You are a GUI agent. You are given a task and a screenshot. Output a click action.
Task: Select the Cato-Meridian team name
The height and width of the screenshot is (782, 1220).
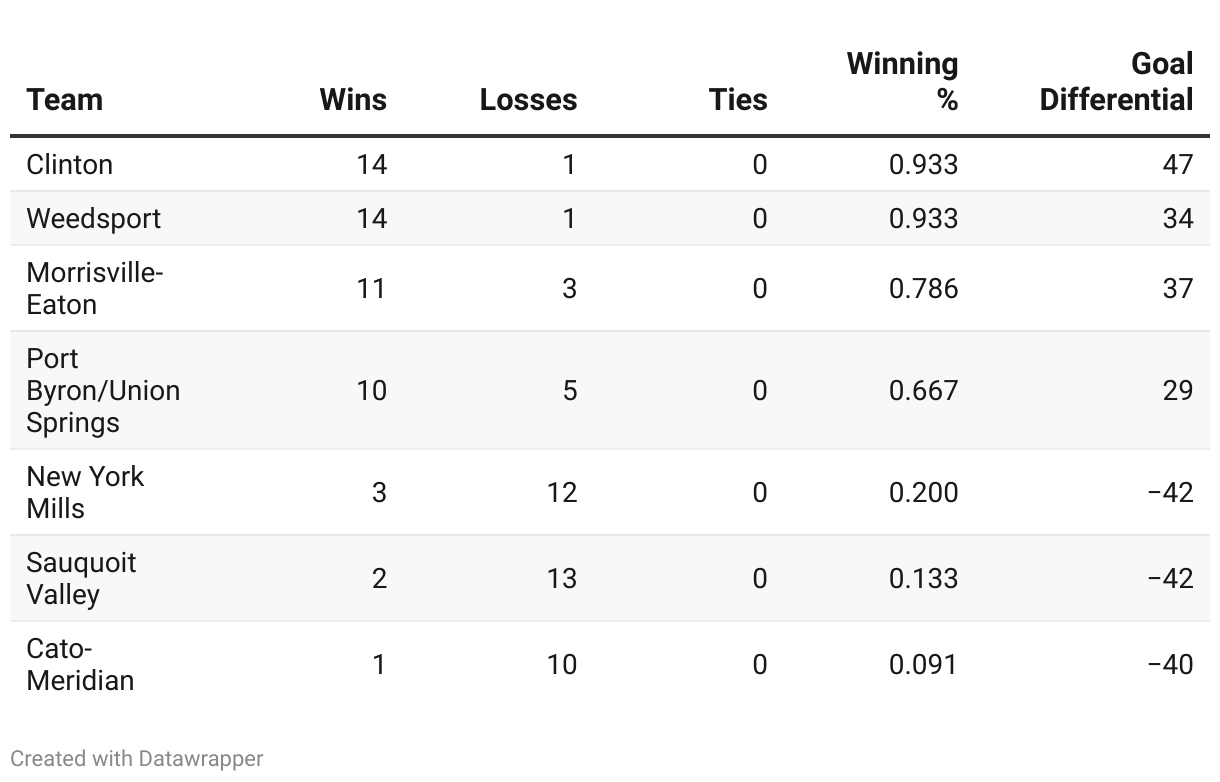pyautogui.click(x=80, y=664)
